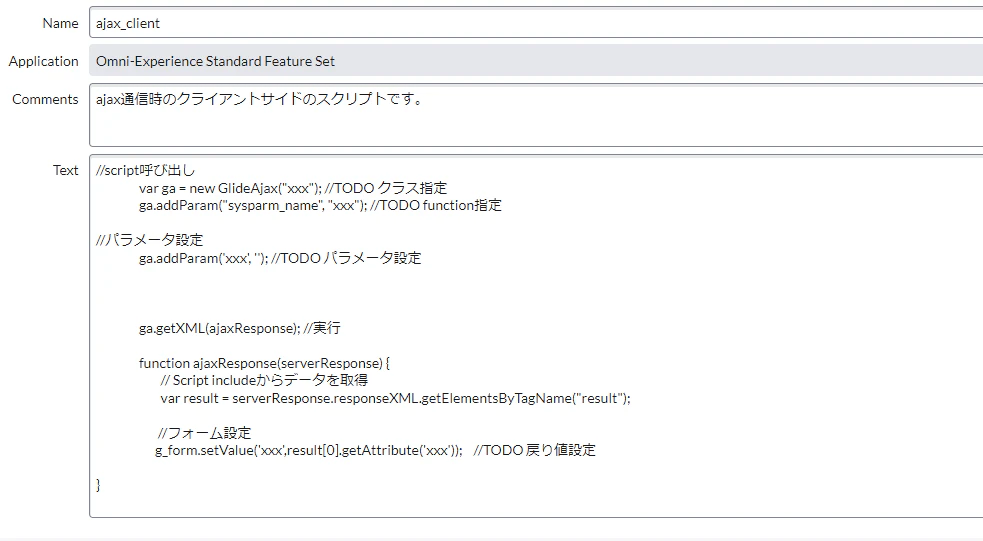Click the read-only Application field
The width and height of the screenshot is (983, 541).
tap(536, 61)
